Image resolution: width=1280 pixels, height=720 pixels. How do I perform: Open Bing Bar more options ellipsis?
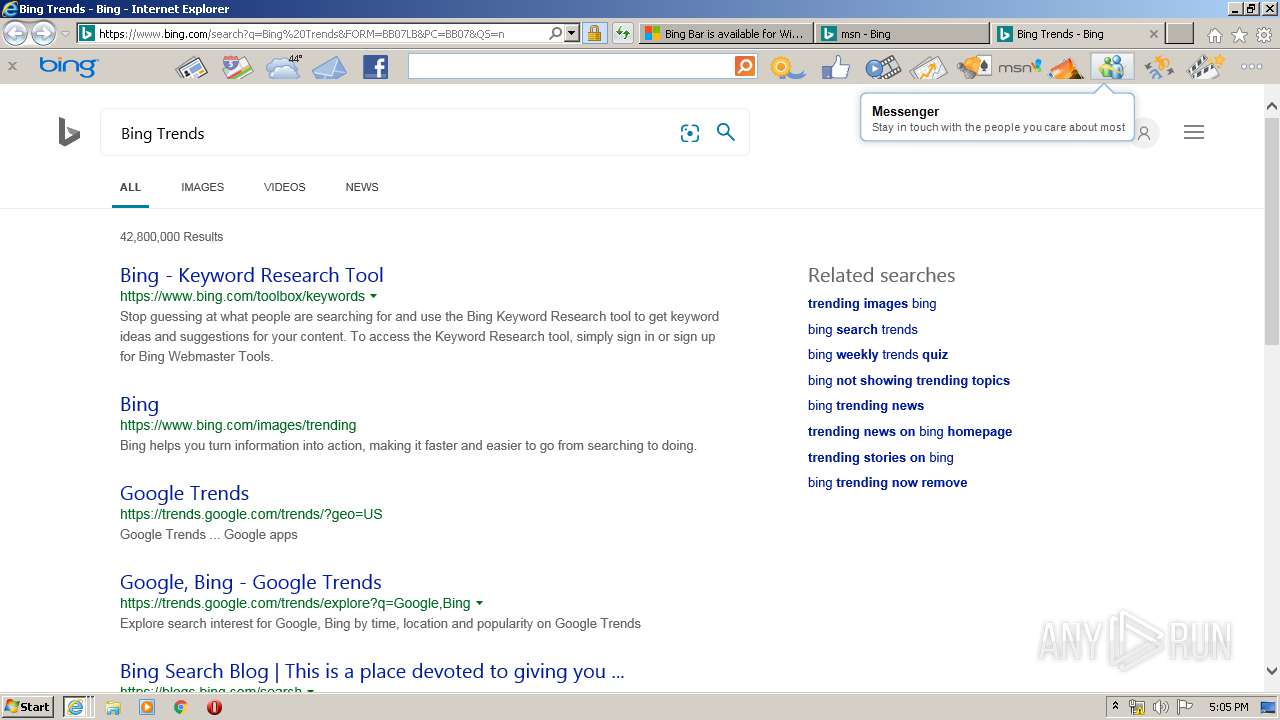coord(1251,67)
